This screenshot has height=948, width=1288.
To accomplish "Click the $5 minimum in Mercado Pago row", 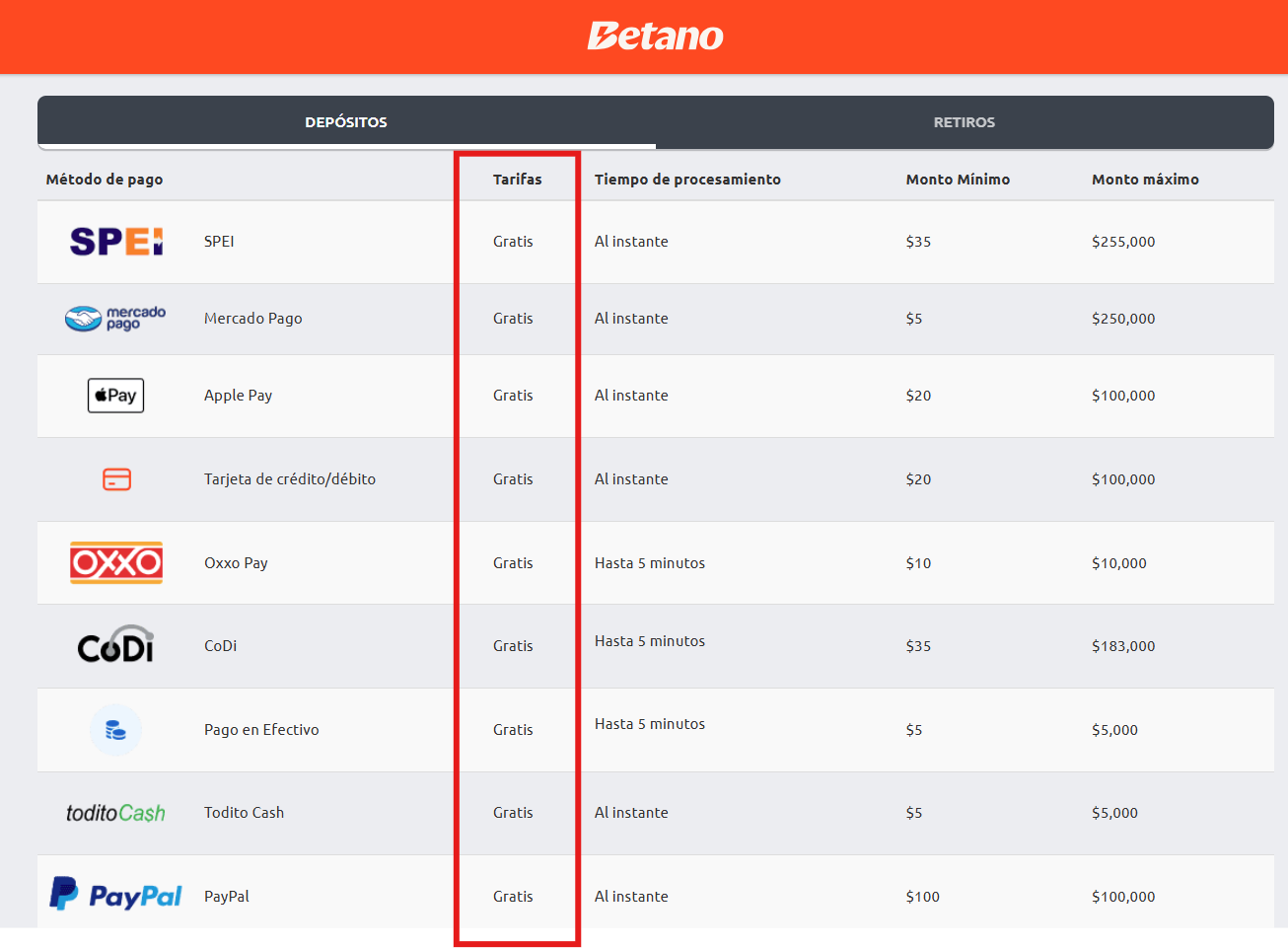I will (x=914, y=319).
